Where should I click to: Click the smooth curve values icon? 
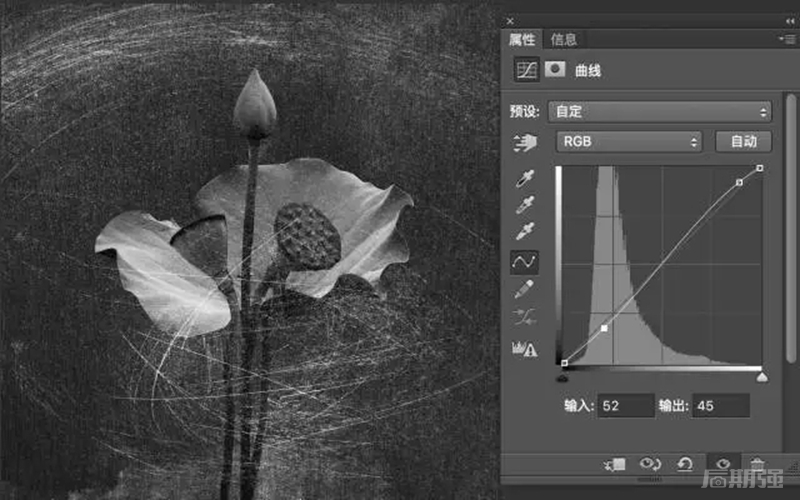(x=524, y=317)
